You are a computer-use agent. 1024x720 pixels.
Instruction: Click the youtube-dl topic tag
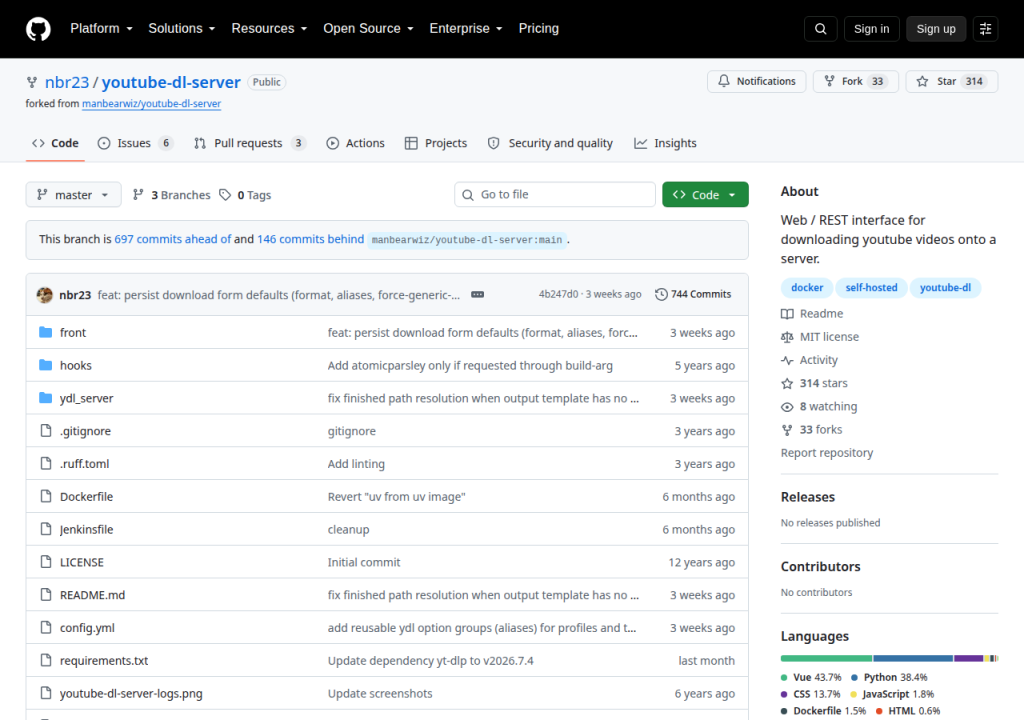point(945,287)
